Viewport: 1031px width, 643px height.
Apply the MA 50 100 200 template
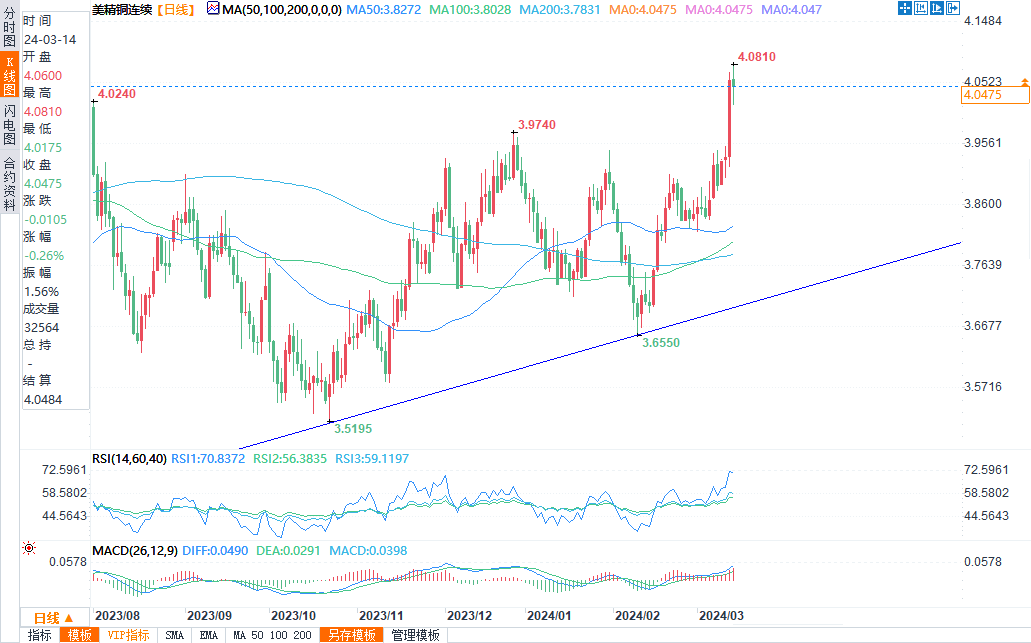pos(272,635)
